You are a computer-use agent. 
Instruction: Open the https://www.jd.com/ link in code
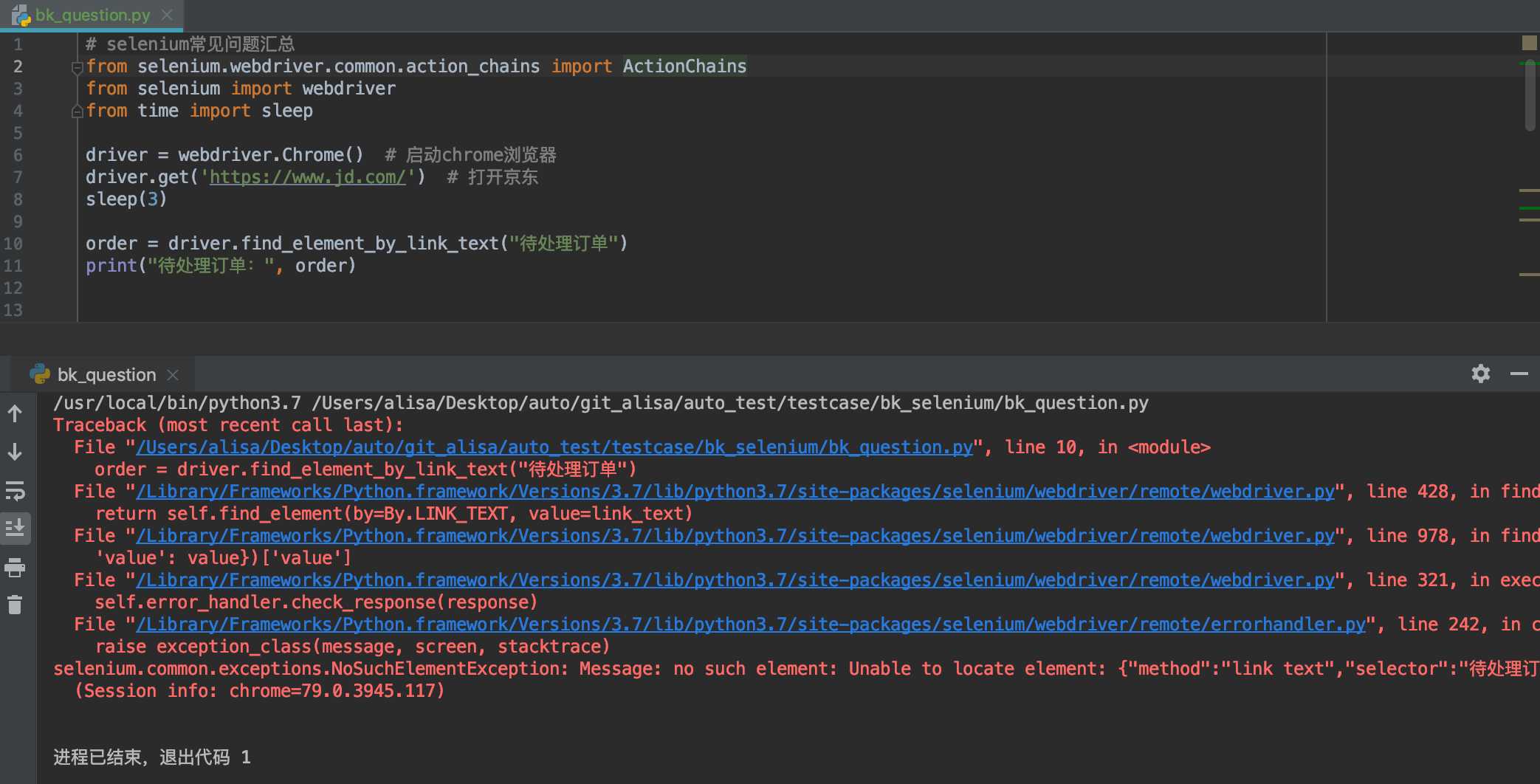pos(307,177)
